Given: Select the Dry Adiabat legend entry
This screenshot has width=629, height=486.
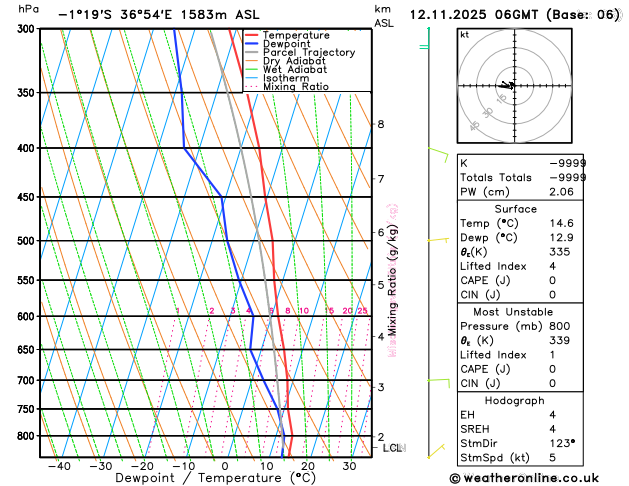Looking at the screenshot, I should [x=285, y=61].
